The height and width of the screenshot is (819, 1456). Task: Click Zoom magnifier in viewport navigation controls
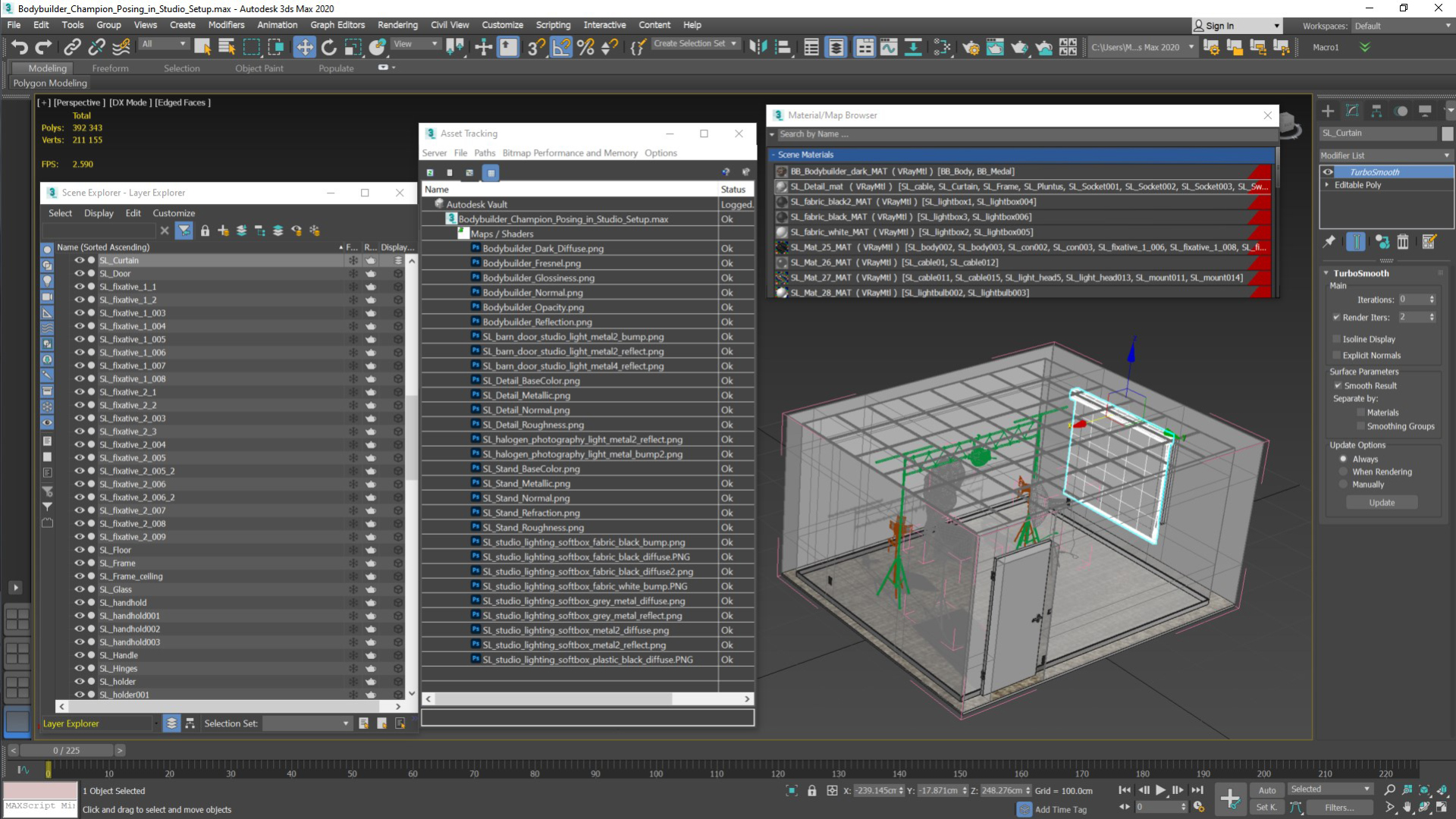(x=1389, y=790)
